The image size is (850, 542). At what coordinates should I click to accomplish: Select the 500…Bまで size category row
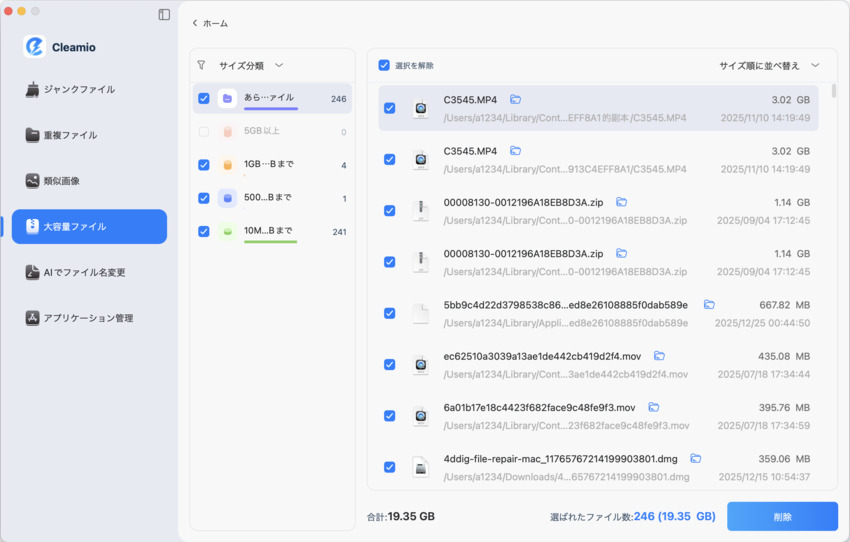(270, 198)
